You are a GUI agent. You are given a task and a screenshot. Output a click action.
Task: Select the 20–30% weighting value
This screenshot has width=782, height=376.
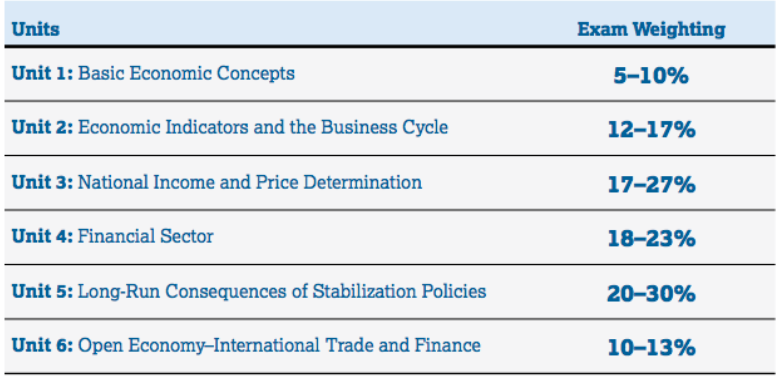651,293
